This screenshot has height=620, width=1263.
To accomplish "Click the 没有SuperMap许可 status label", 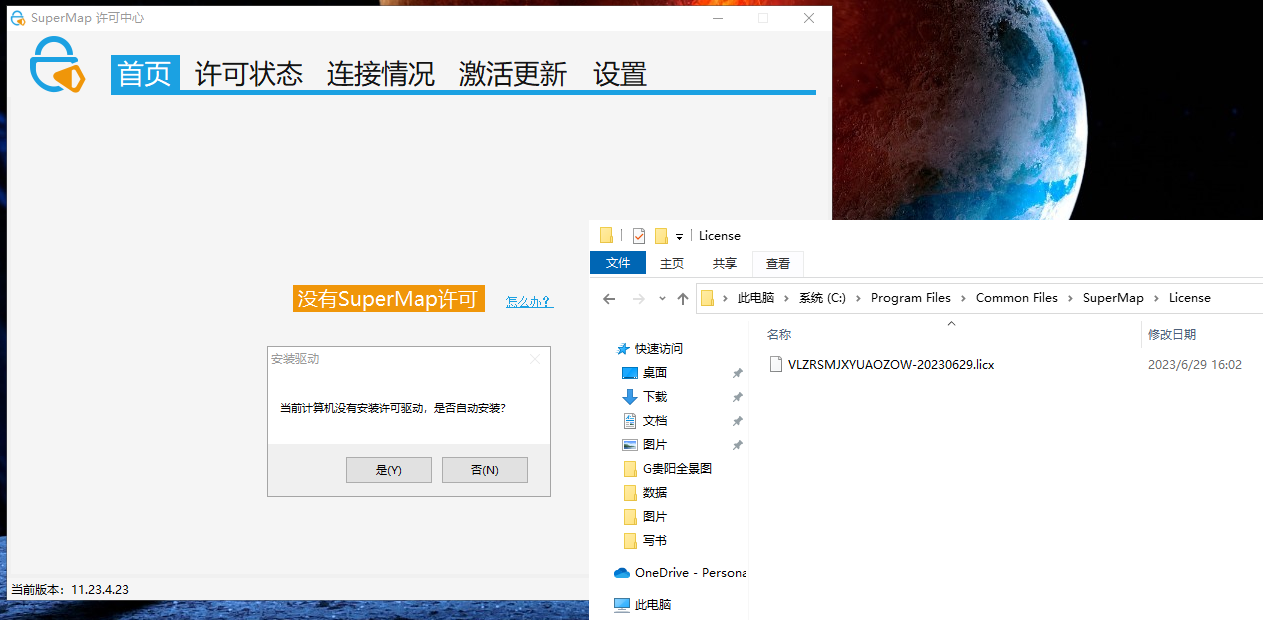I will pyautogui.click(x=389, y=298).
